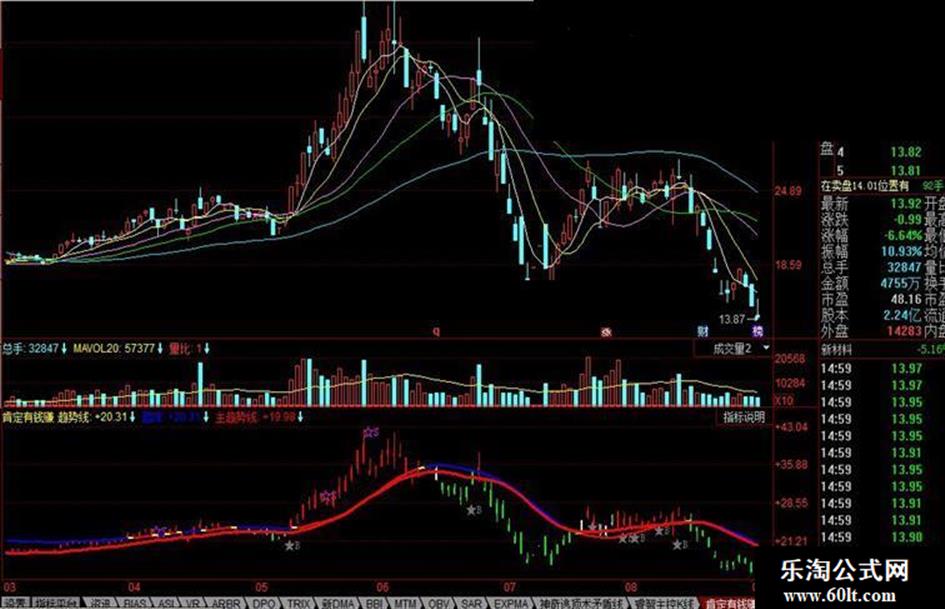Image resolution: width=945 pixels, height=609 pixels.
Task: Click the 13.87 low price label
Action: tap(732, 319)
